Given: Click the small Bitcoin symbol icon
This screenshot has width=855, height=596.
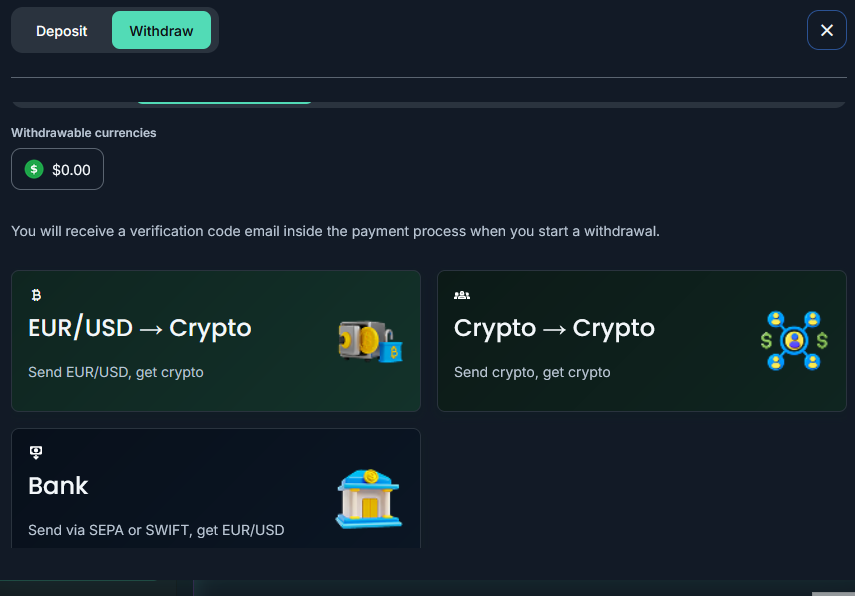Looking at the screenshot, I should 36,295.
